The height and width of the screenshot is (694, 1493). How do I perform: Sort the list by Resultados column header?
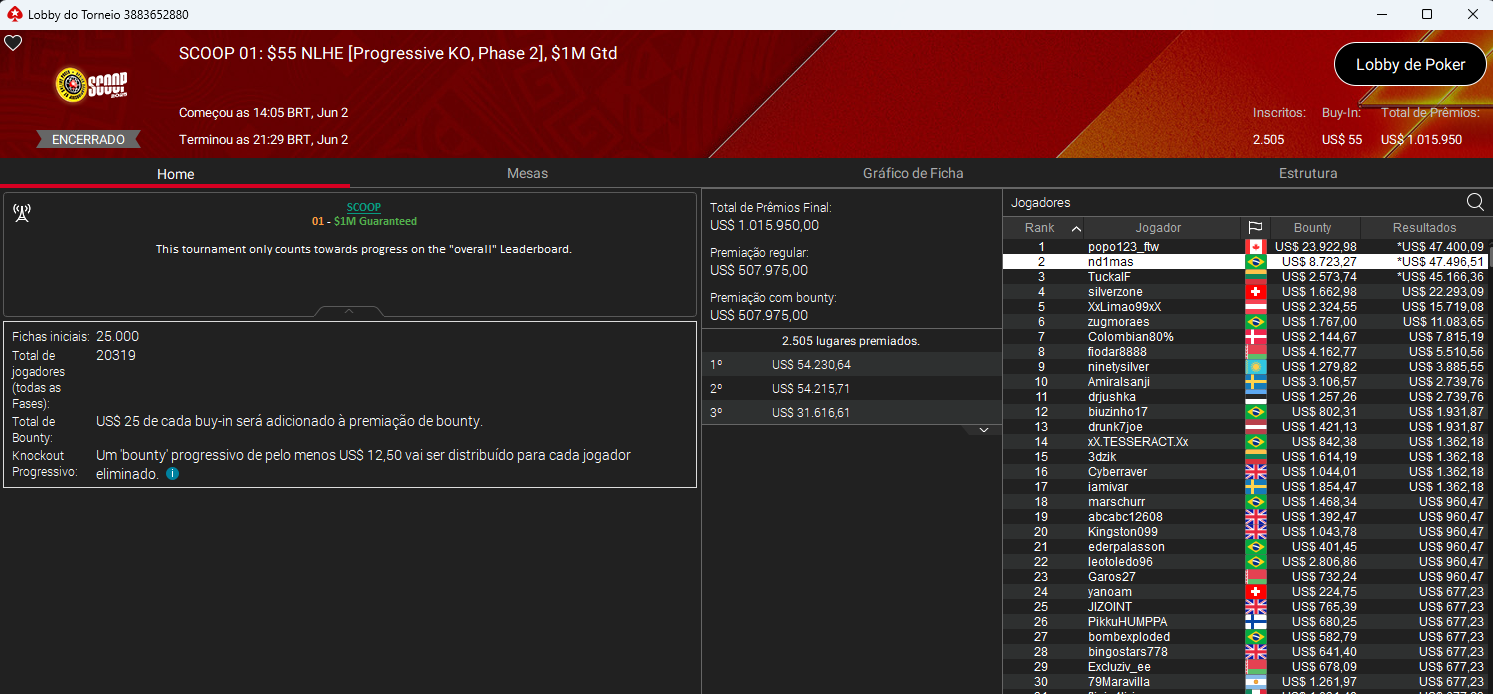[x=1424, y=228]
